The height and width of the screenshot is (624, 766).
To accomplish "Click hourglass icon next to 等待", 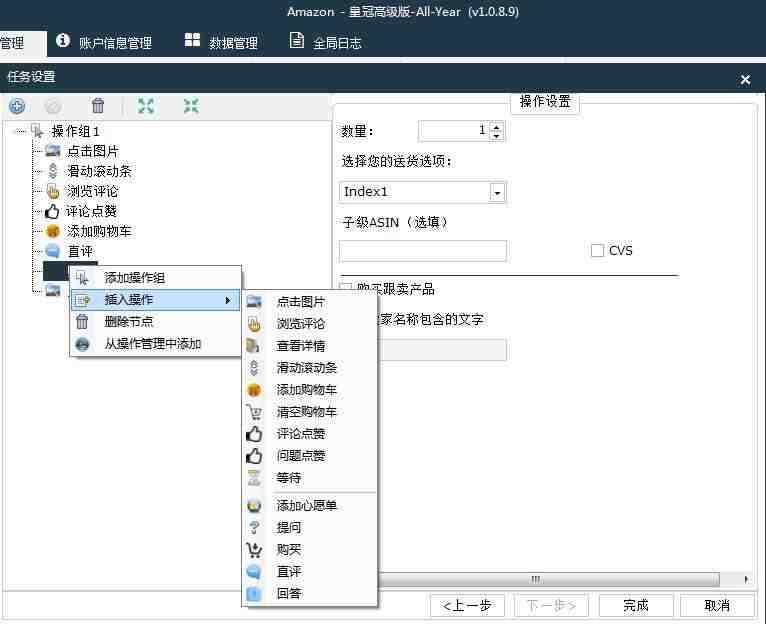I will (254, 477).
